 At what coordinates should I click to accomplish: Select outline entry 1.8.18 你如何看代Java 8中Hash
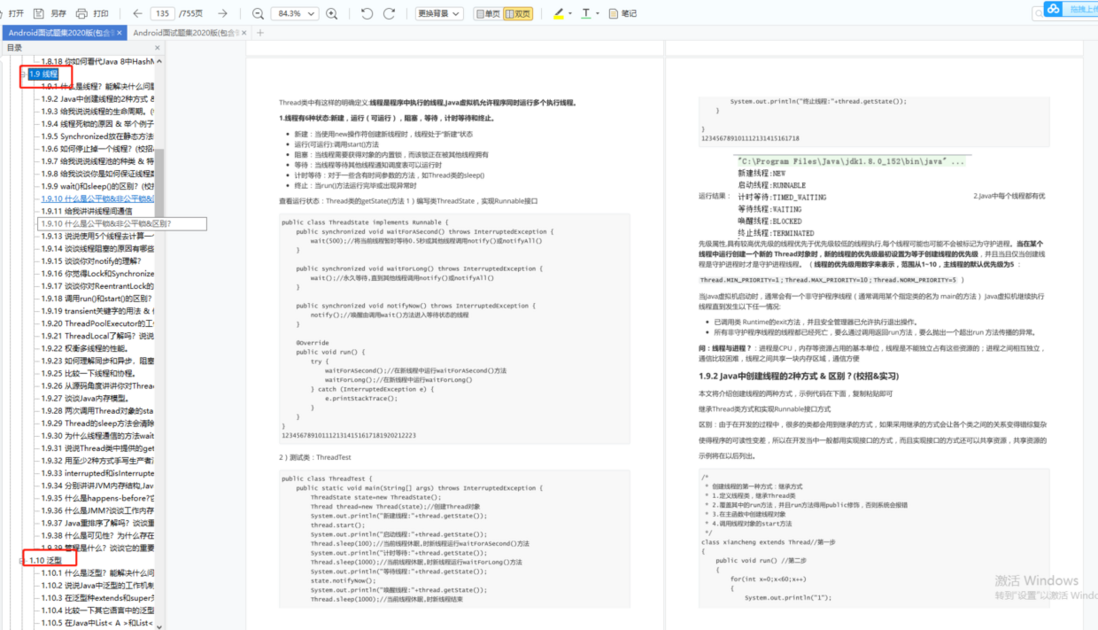97,62
